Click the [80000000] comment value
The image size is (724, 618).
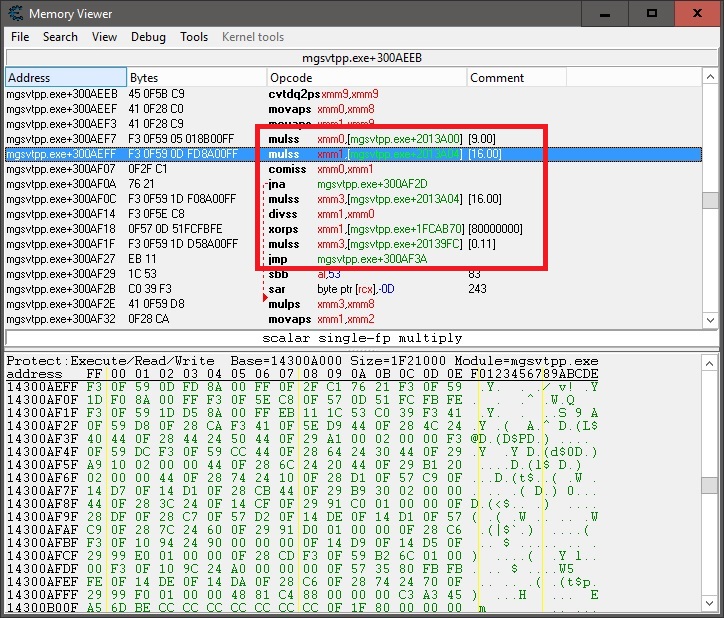[x=495, y=229]
